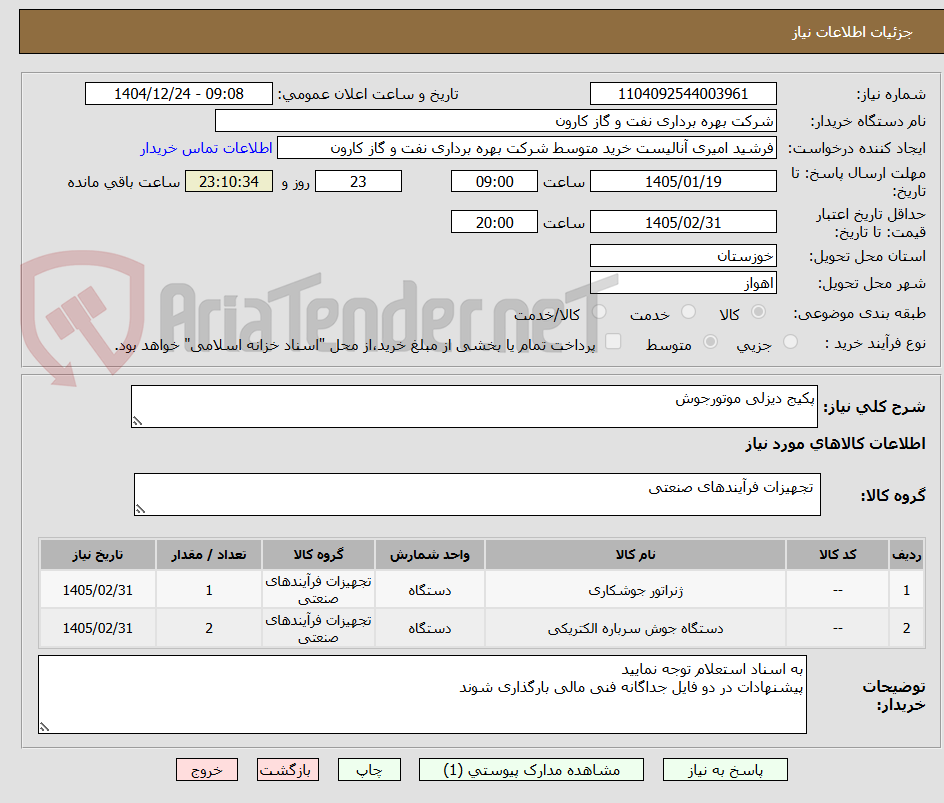Select the جزیی purchase type radio
944x803 pixels.
(790, 342)
